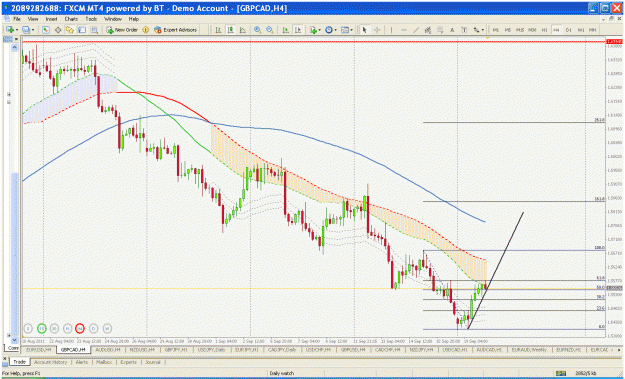
Task: Click the Zoom Out magnifier icon
Action: pyautogui.click(x=270, y=30)
